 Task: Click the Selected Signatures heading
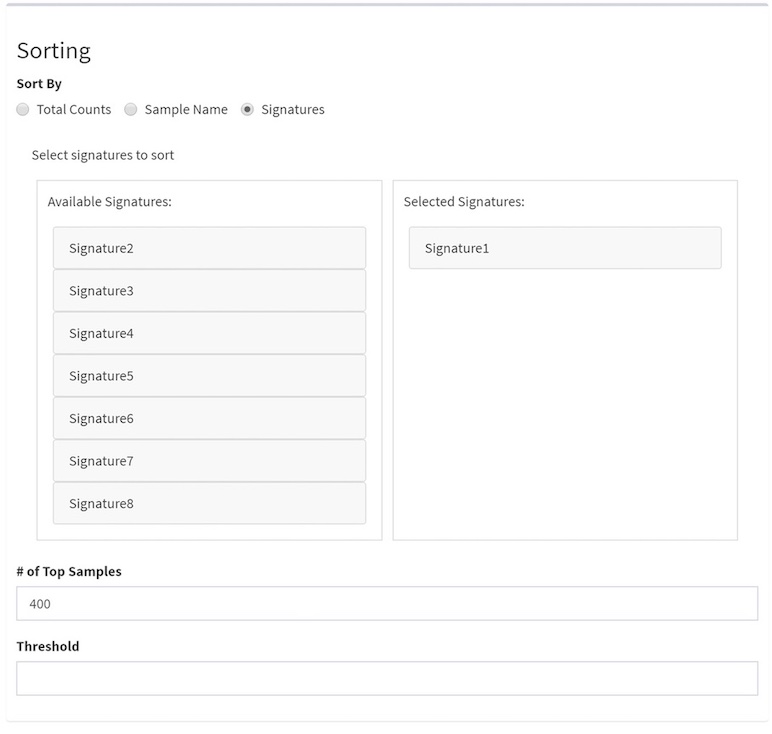pyautogui.click(x=464, y=202)
